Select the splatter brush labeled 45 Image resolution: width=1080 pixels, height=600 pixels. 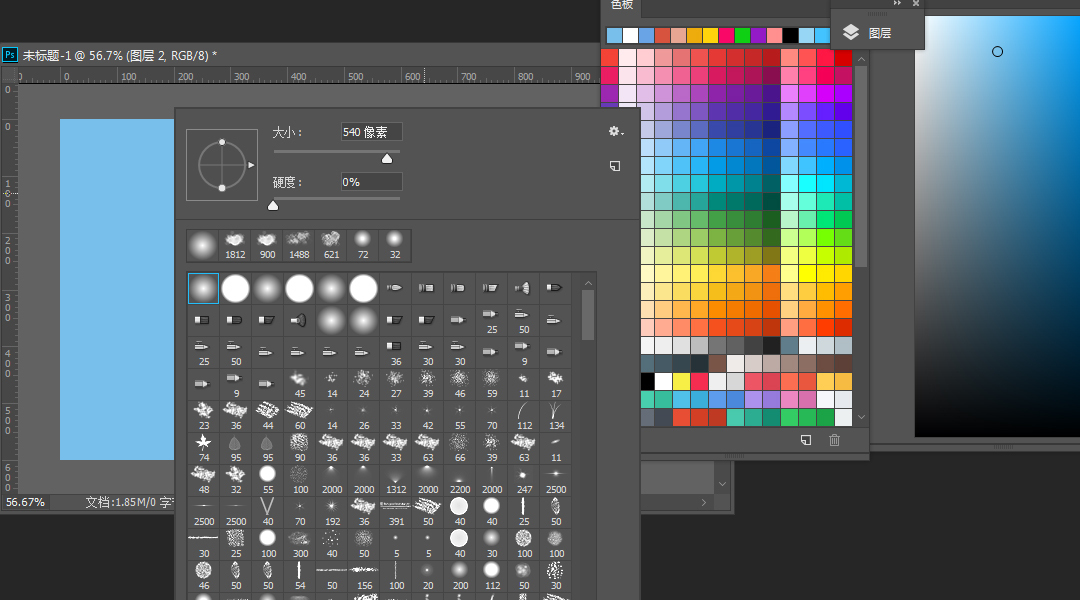(300, 384)
